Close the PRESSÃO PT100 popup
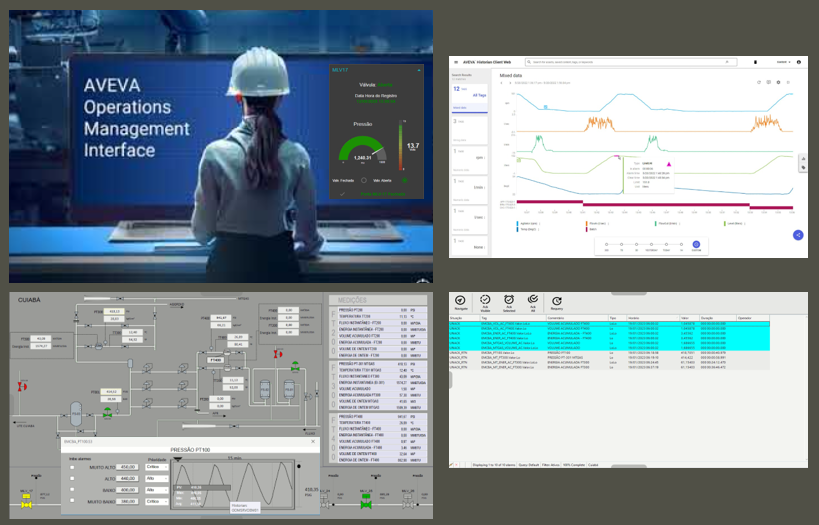The height and width of the screenshot is (525, 819). (x=313, y=441)
